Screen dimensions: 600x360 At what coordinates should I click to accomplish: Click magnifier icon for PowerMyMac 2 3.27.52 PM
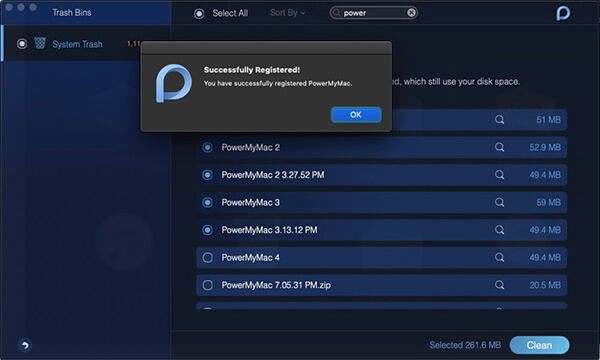point(499,175)
